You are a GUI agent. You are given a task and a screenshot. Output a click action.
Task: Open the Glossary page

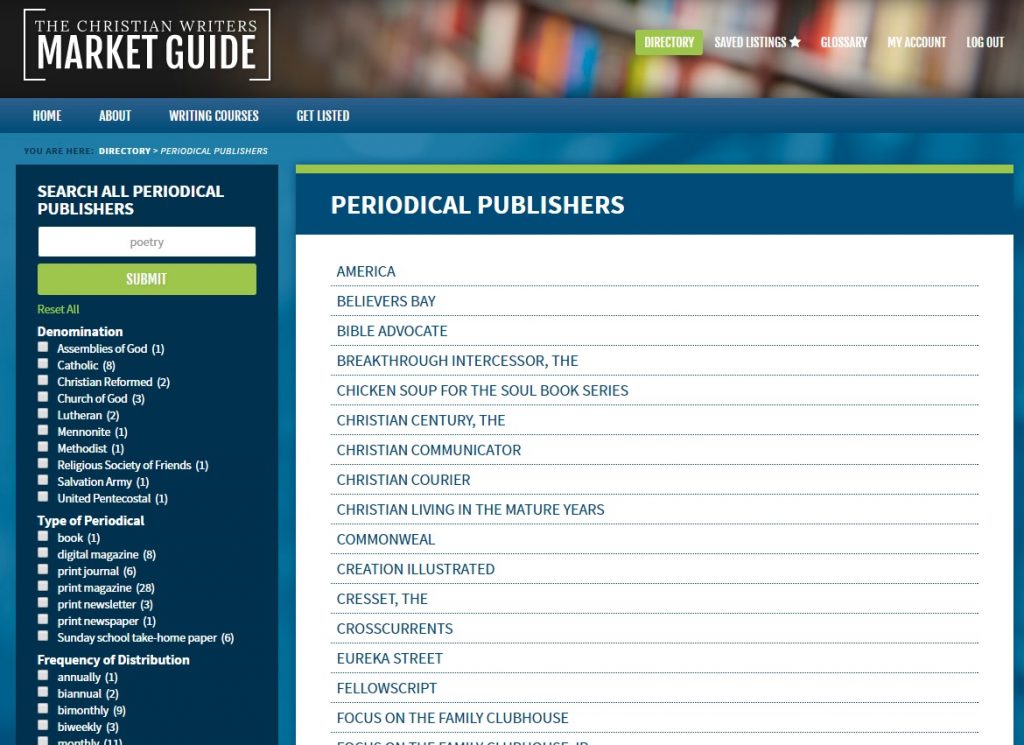844,42
